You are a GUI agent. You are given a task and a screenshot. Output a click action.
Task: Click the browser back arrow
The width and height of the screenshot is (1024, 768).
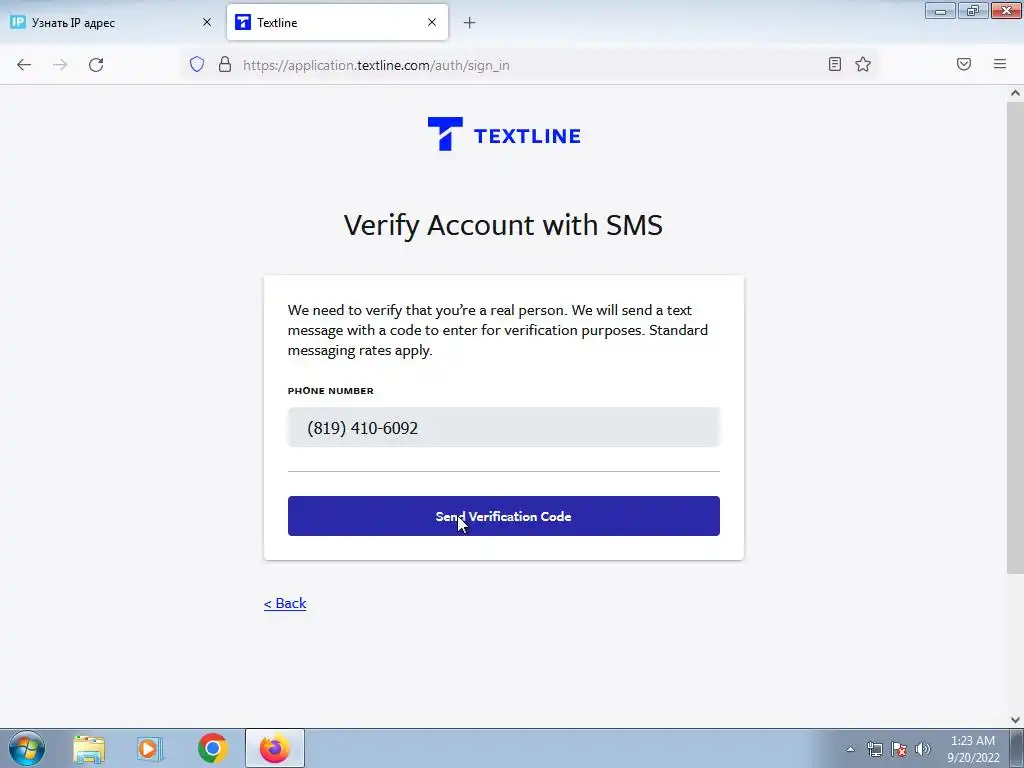(x=24, y=65)
